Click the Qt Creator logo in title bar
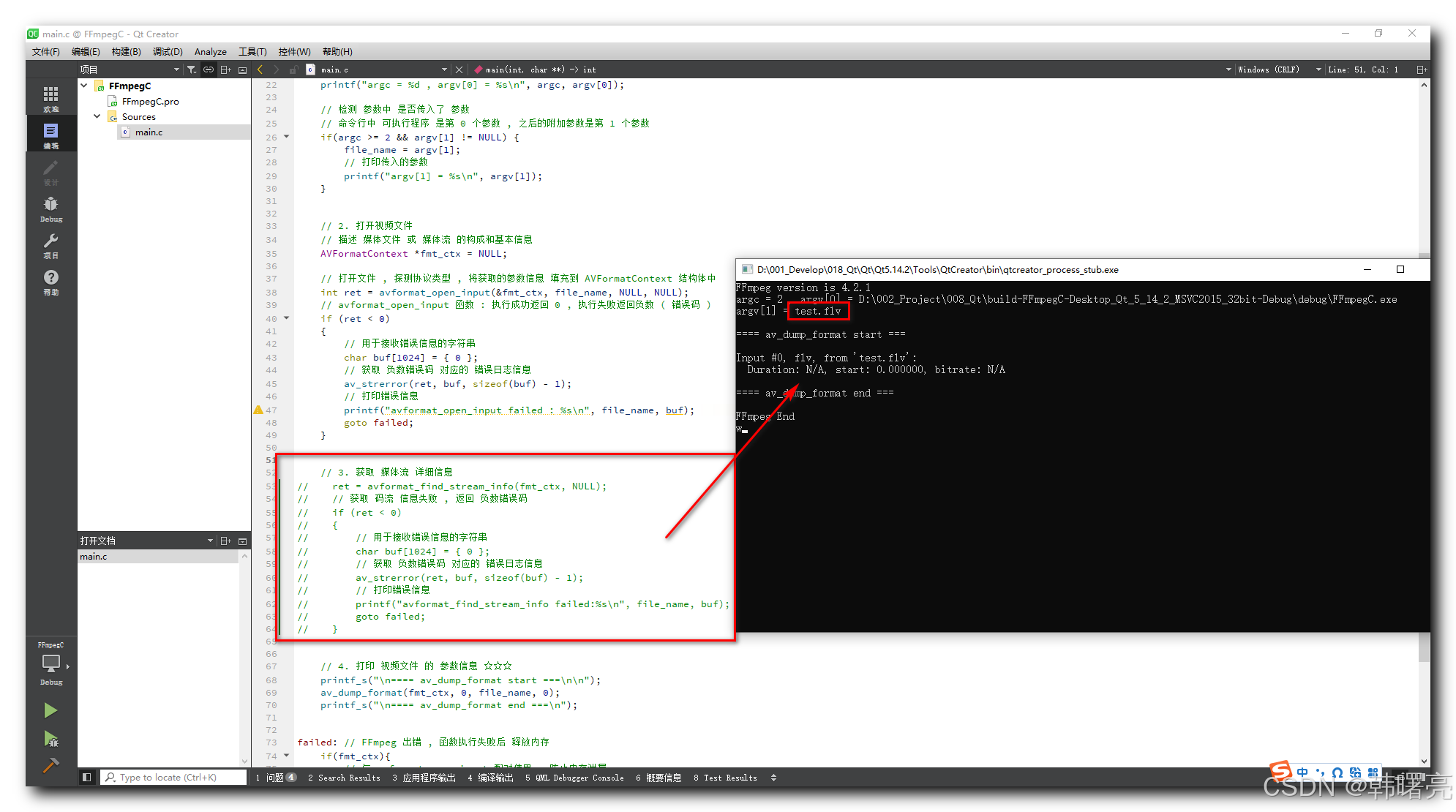Viewport: 1456px width, 812px height. point(33,34)
